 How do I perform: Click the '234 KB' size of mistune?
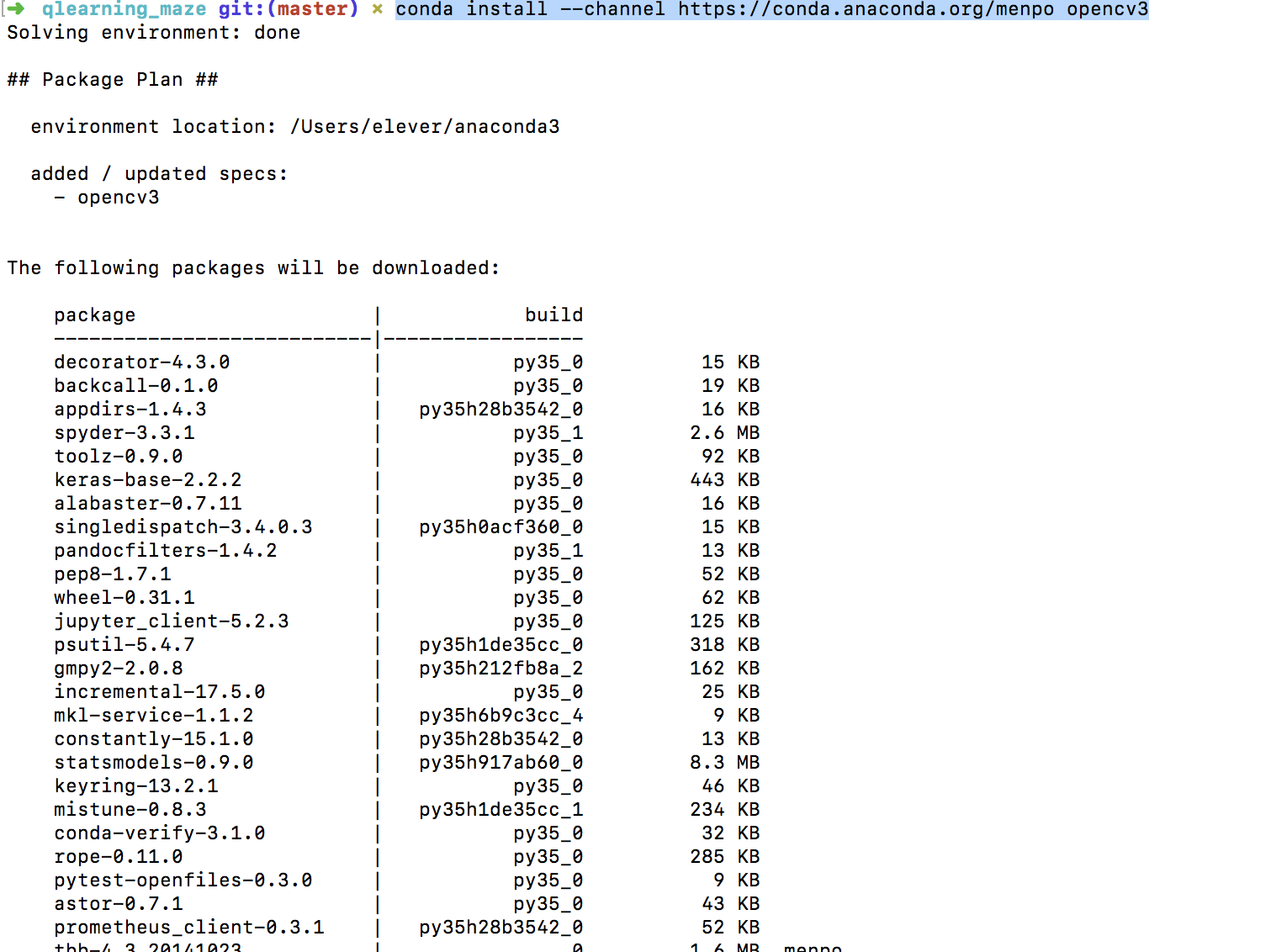click(725, 810)
